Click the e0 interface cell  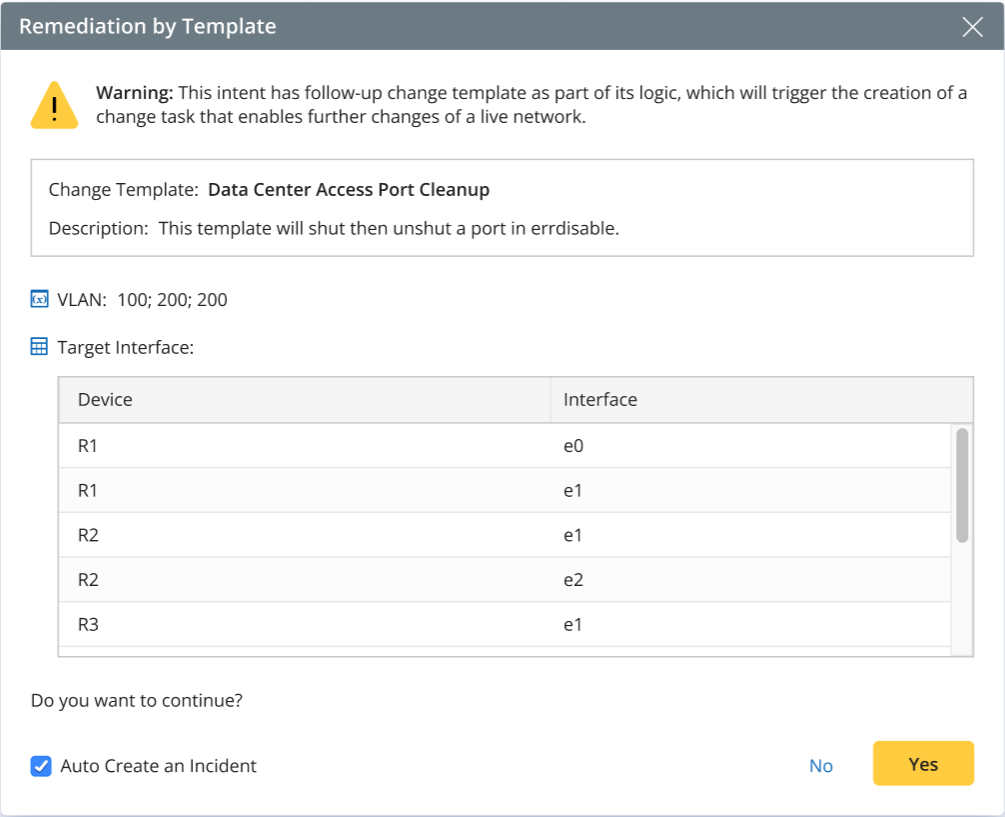573,446
